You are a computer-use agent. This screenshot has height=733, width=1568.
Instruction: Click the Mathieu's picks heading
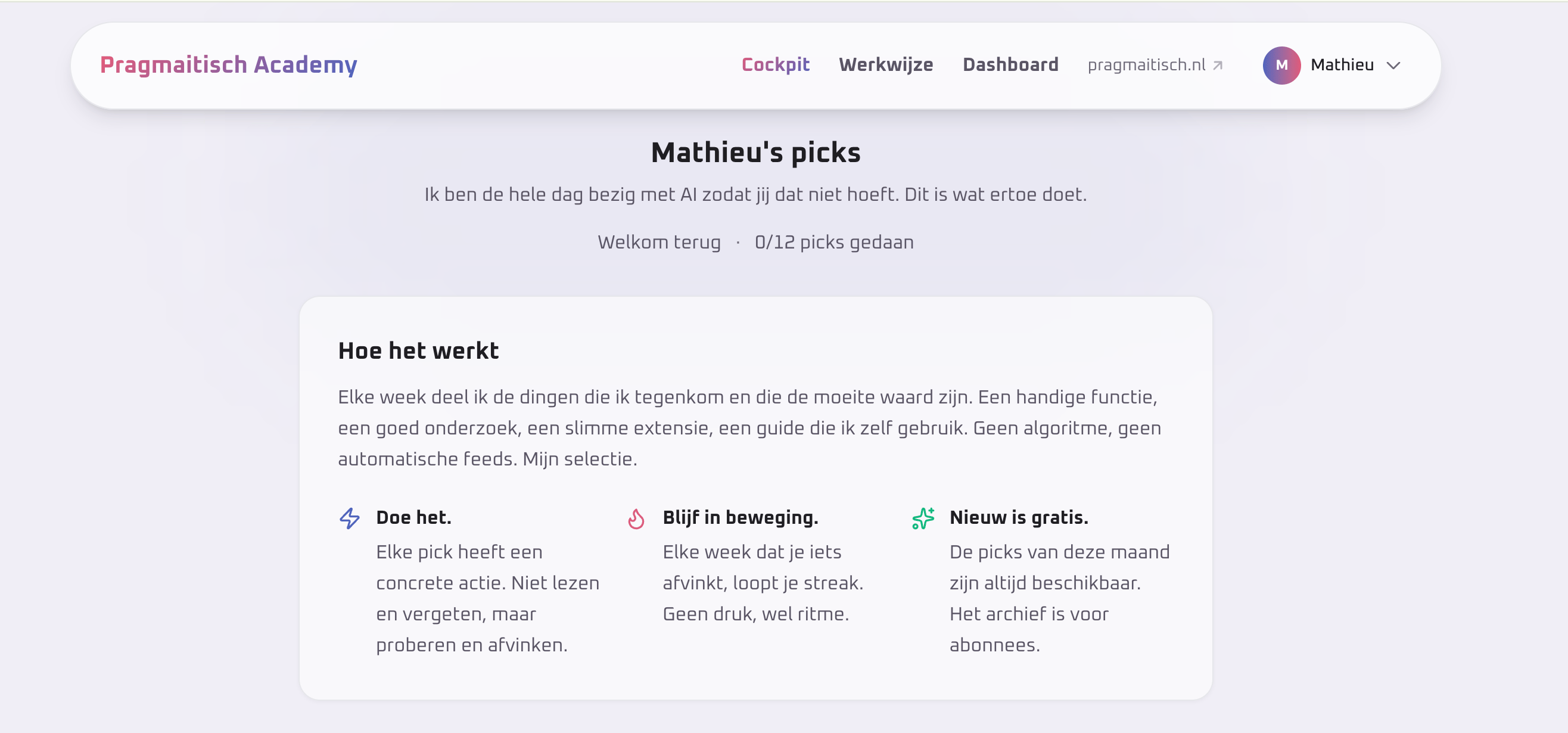coord(755,153)
